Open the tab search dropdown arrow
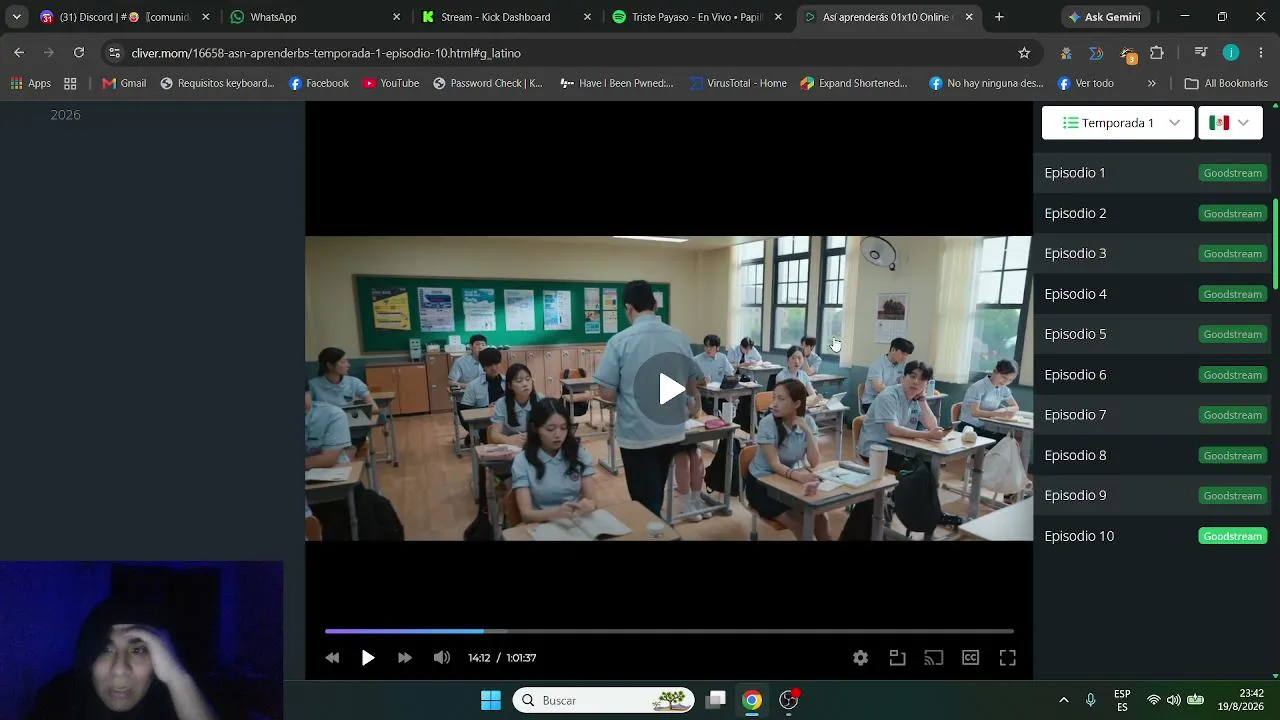Viewport: 1280px width, 720px height. 16,17
